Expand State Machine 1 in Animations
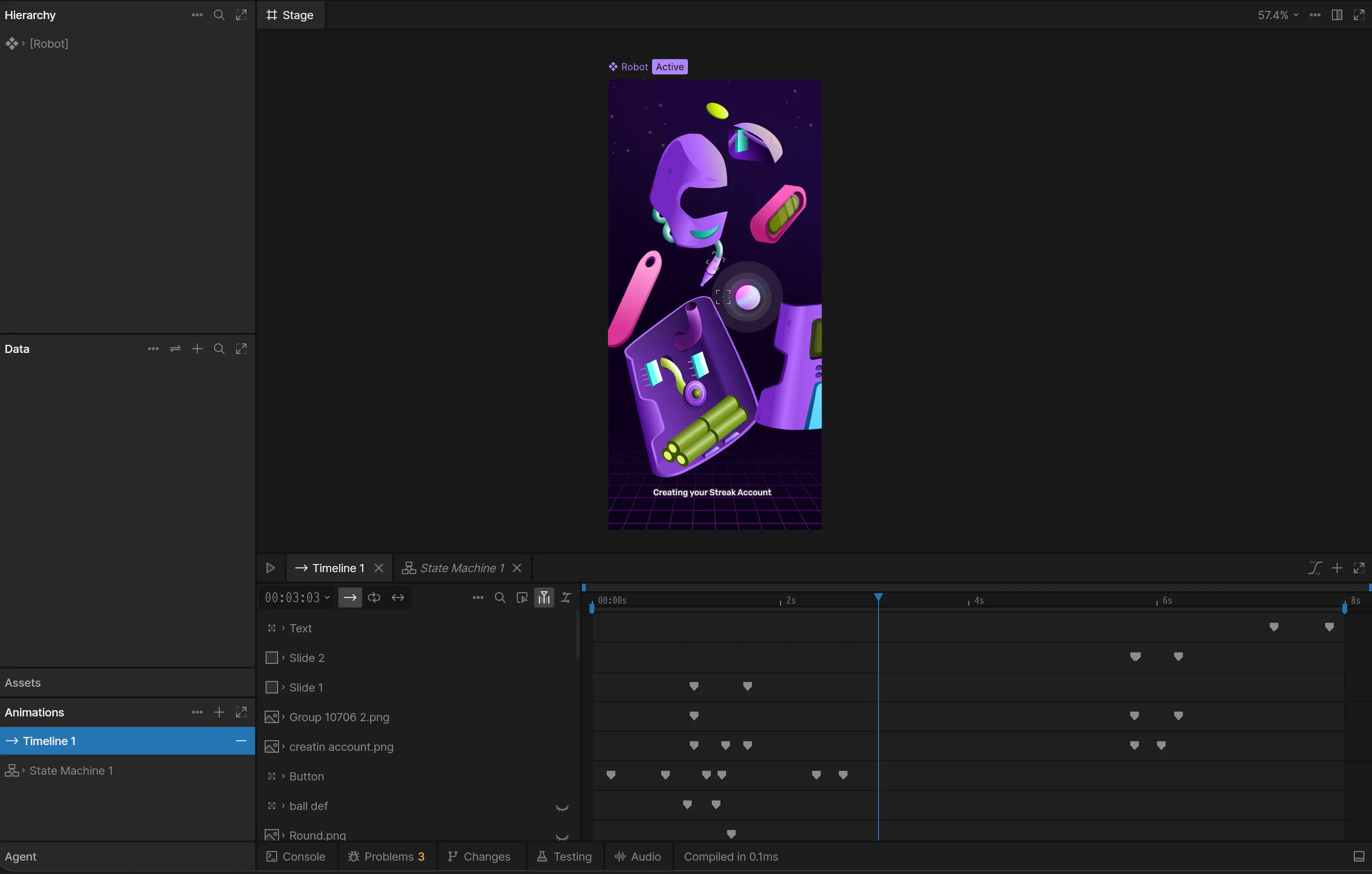 pyautogui.click(x=23, y=770)
